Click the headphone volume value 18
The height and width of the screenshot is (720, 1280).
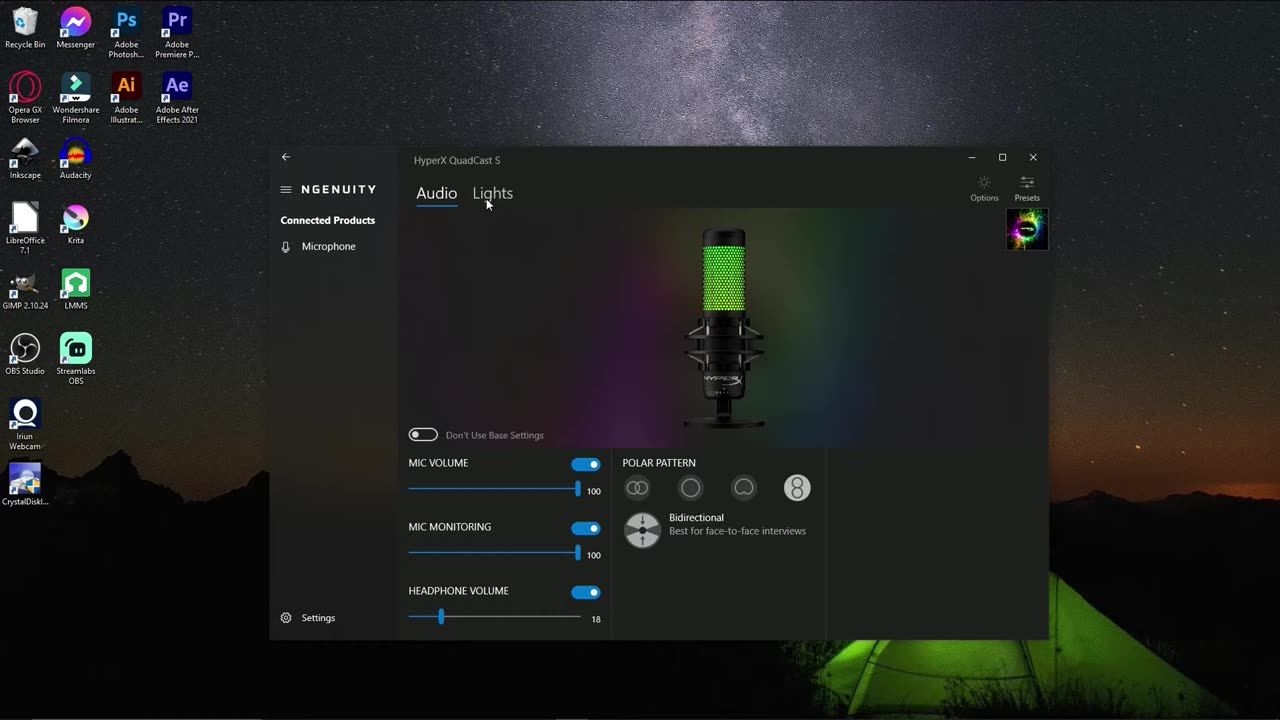[596, 620]
